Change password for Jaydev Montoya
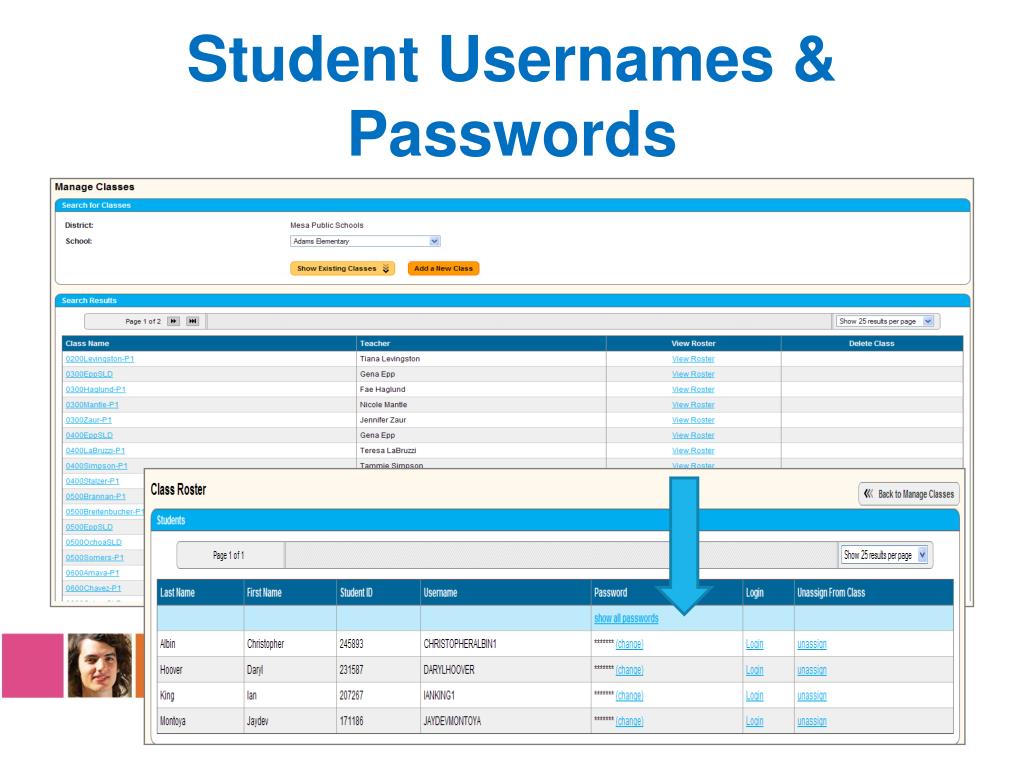Viewport: 1024px width, 768px height. (x=630, y=721)
